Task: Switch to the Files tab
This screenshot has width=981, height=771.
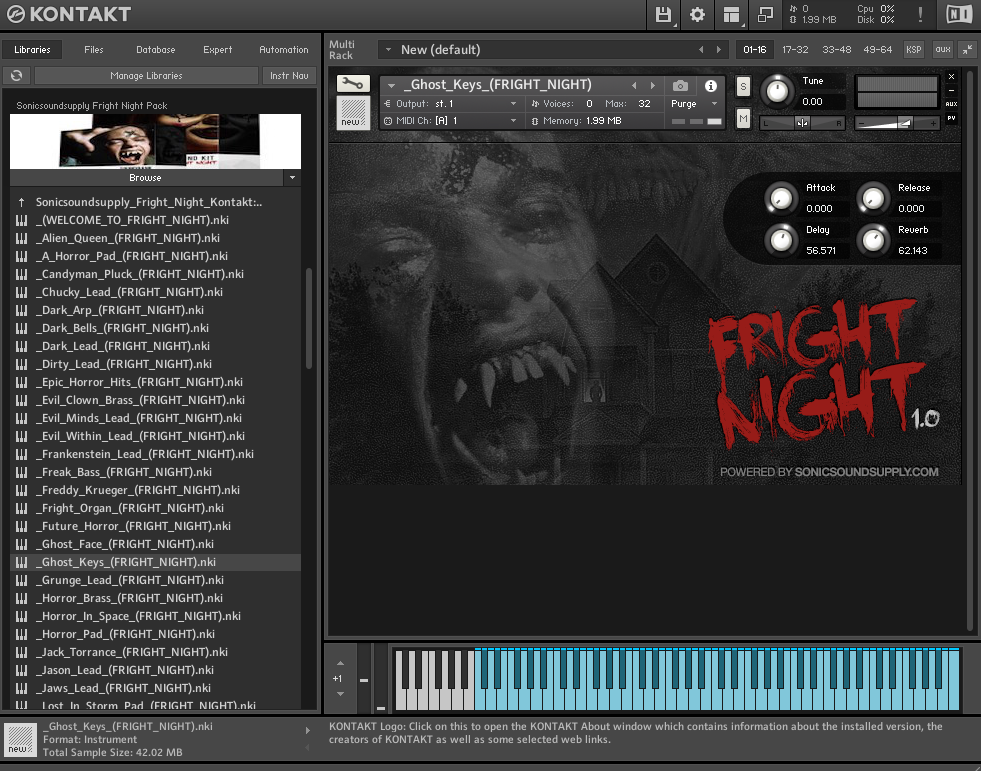Action: (94, 49)
